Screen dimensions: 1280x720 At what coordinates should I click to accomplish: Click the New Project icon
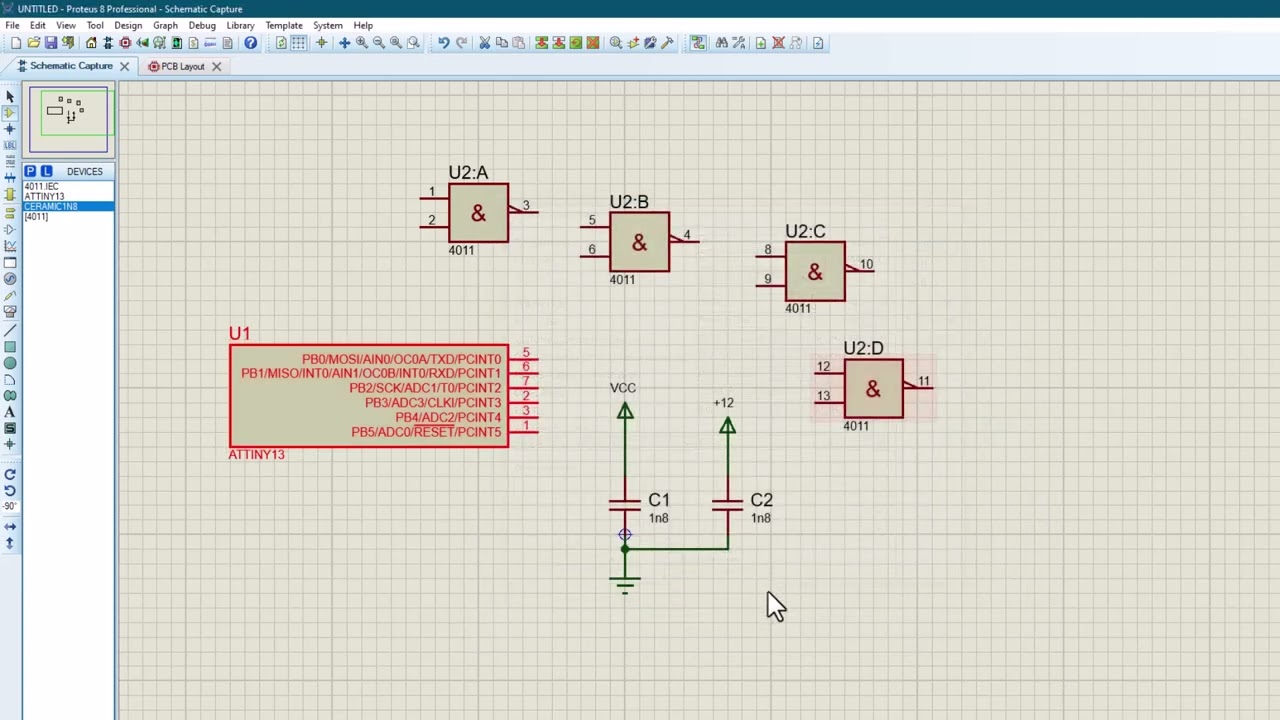point(16,43)
